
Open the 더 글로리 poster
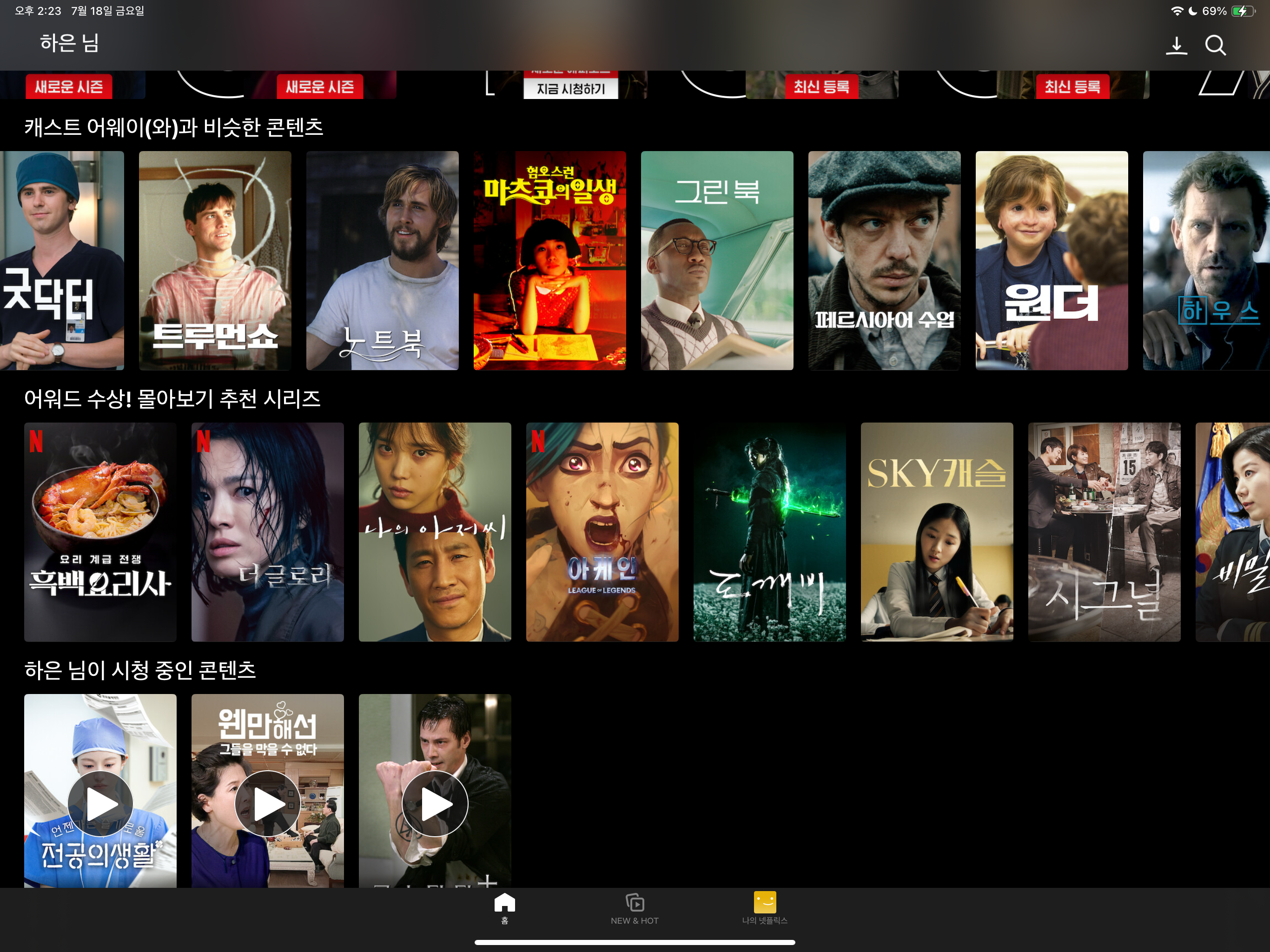(x=268, y=532)
